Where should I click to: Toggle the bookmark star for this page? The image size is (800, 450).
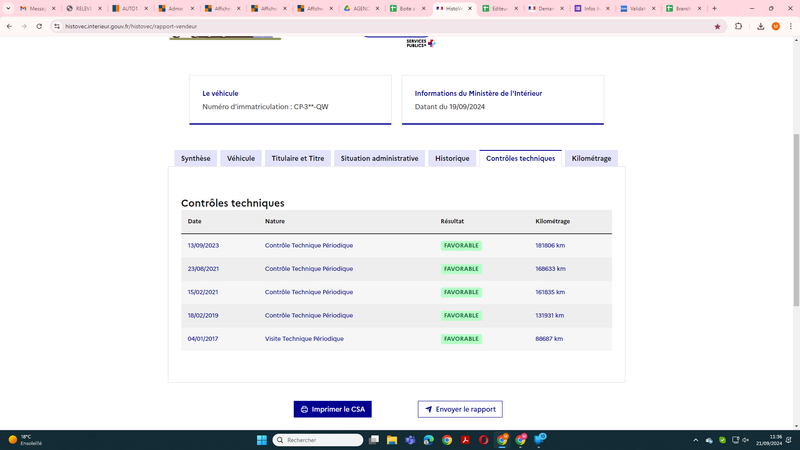point(717,27)
